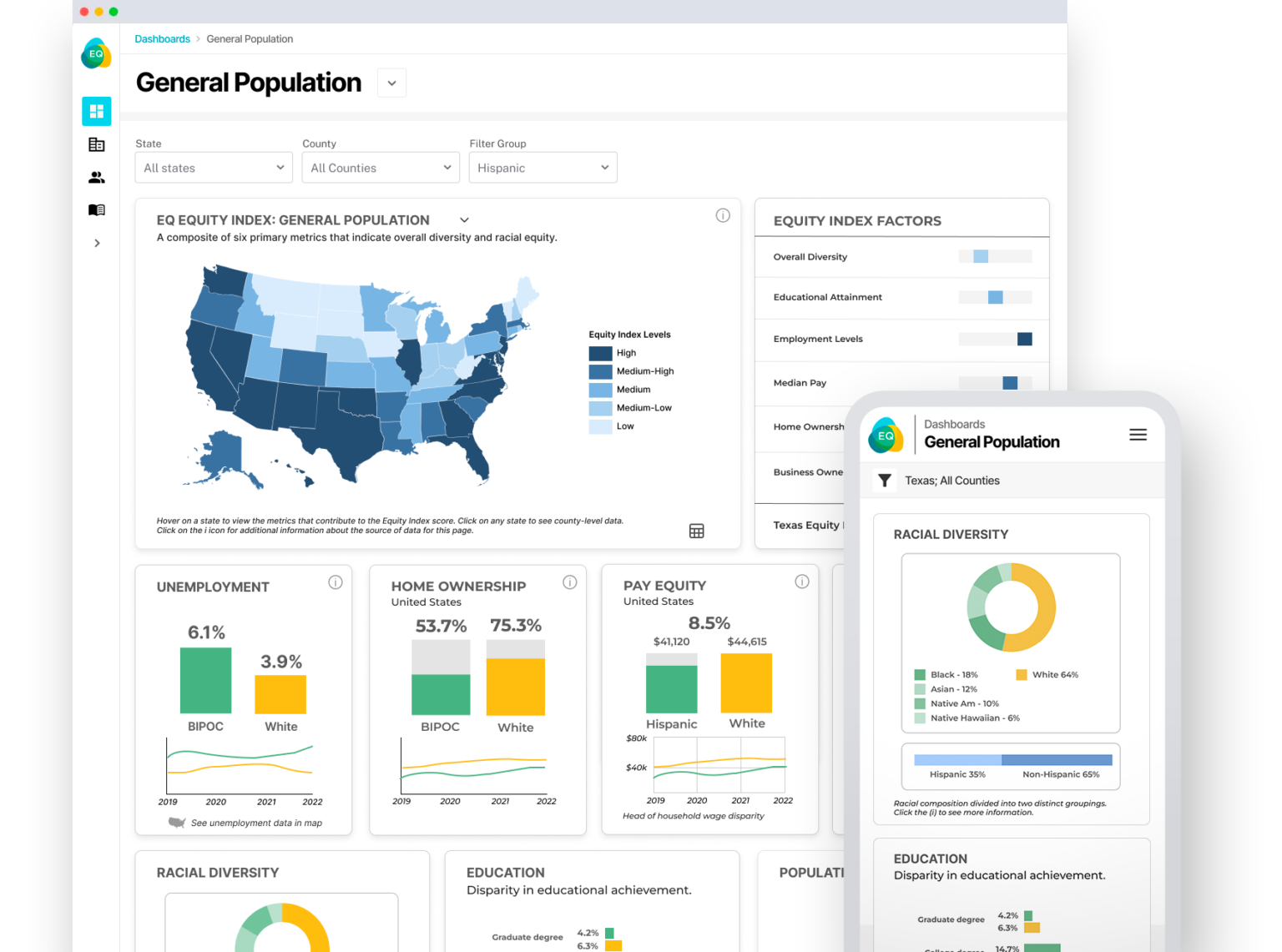This screenshot has width=1282, height=952.
Task: Open the hamburger menu on the mobile view
Action: 1138,435
